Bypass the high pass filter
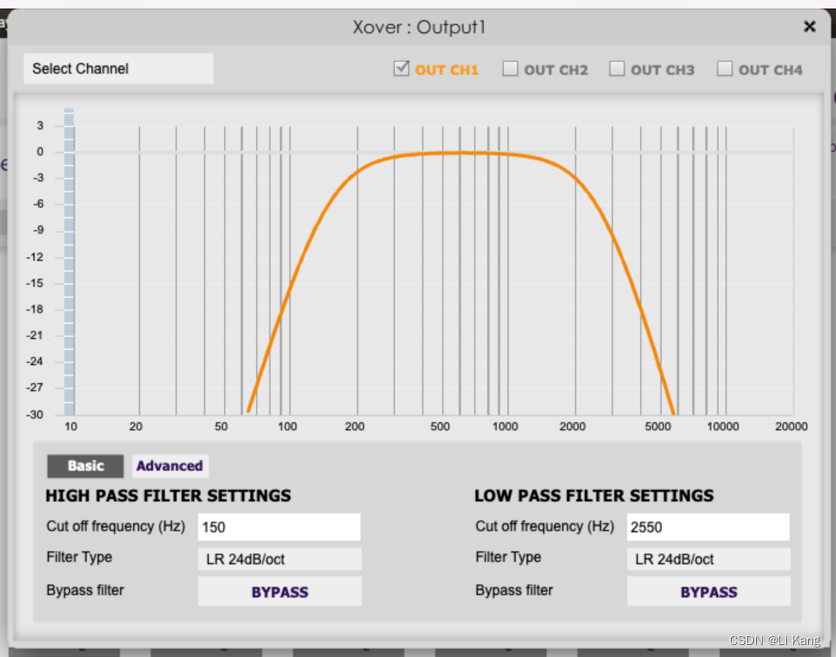This screenshot has height=657, width=836. (x=279, y=591)
